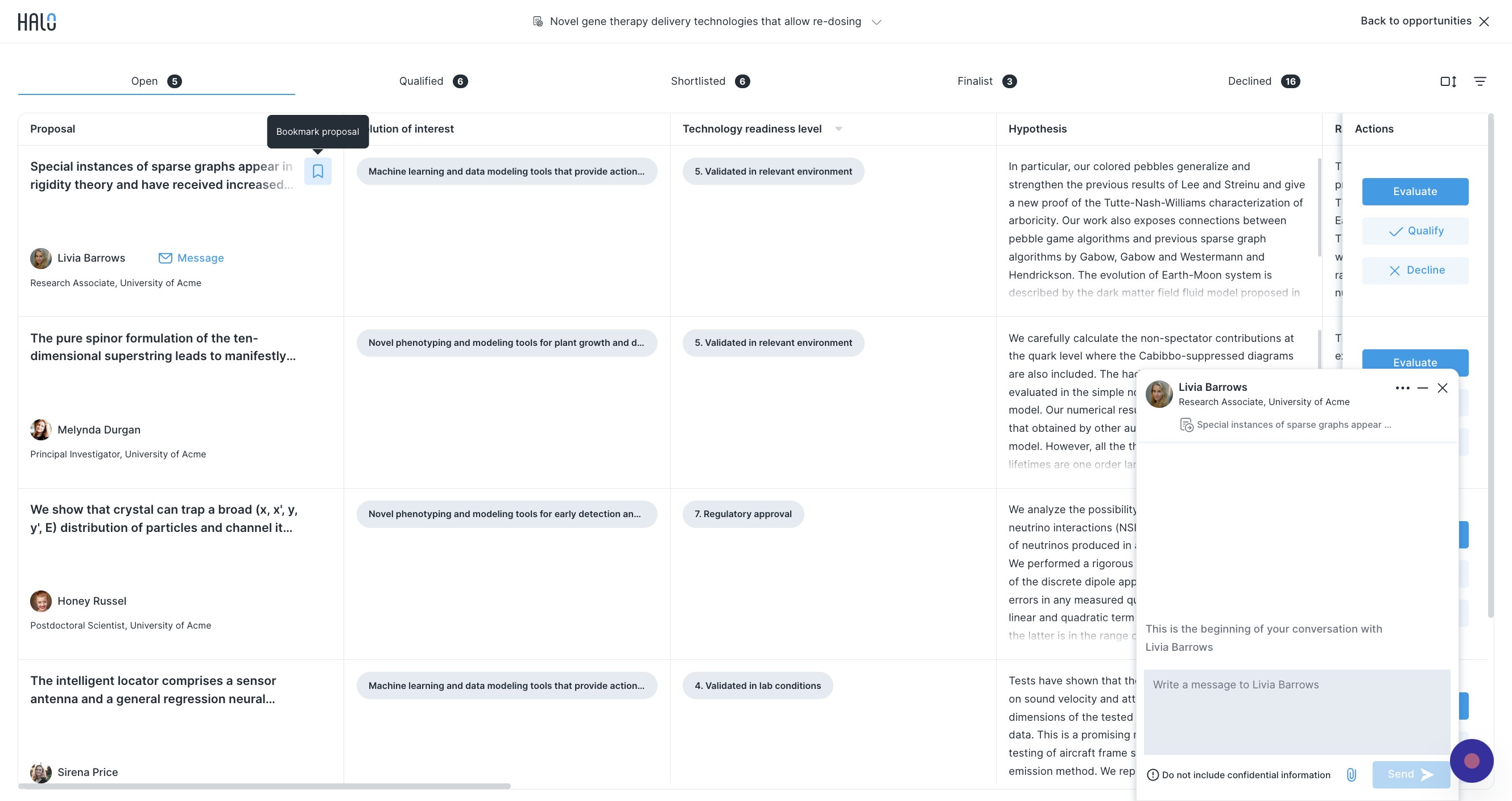The width and height of the screenshot is (1512, 801).
Task: Click the HALO logo
Action: pyautogui.click(x=37, y=22)
